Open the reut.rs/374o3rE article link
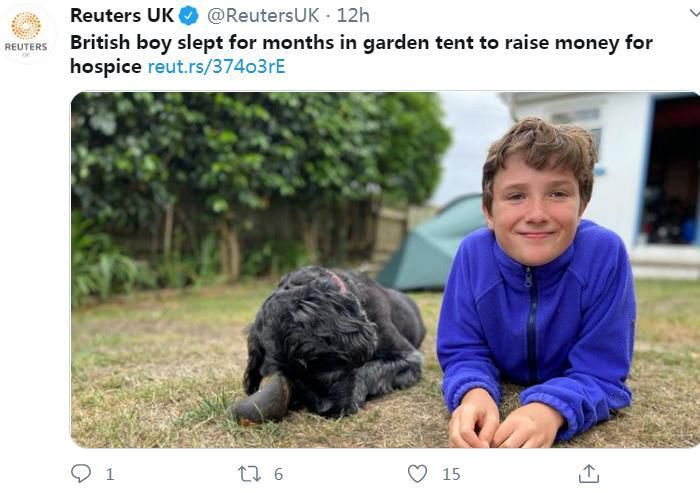 (216, 67)
